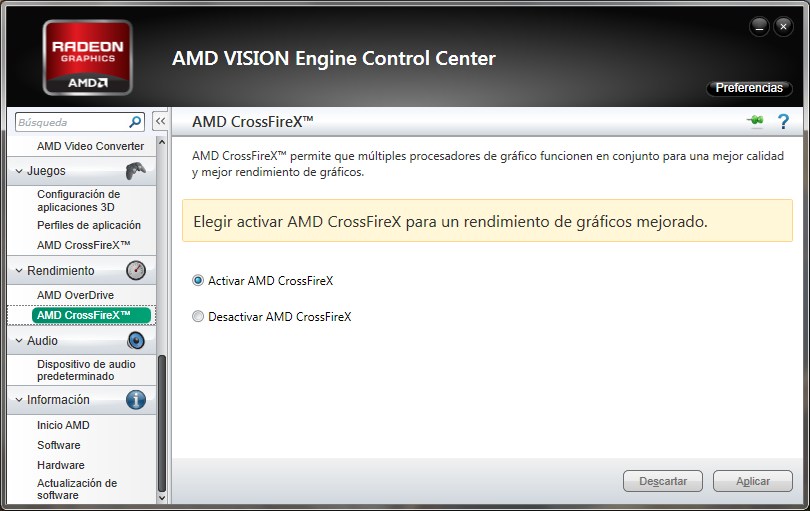The height and width of the screenshot is (511, 810).
Task: Open Perfiles de aplicación entry
Action: point(89,225)
